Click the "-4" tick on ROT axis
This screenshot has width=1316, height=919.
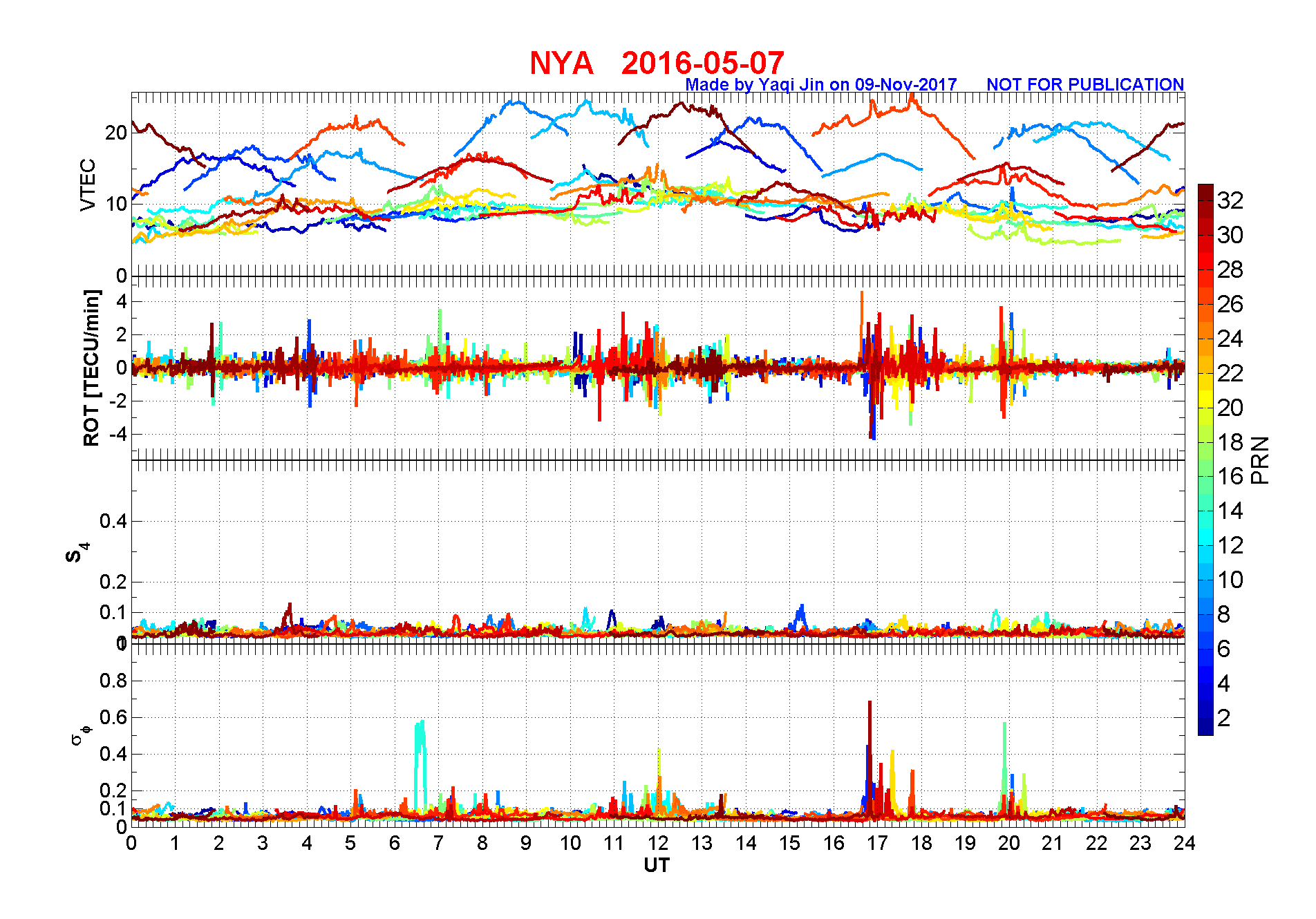point(117,435)
